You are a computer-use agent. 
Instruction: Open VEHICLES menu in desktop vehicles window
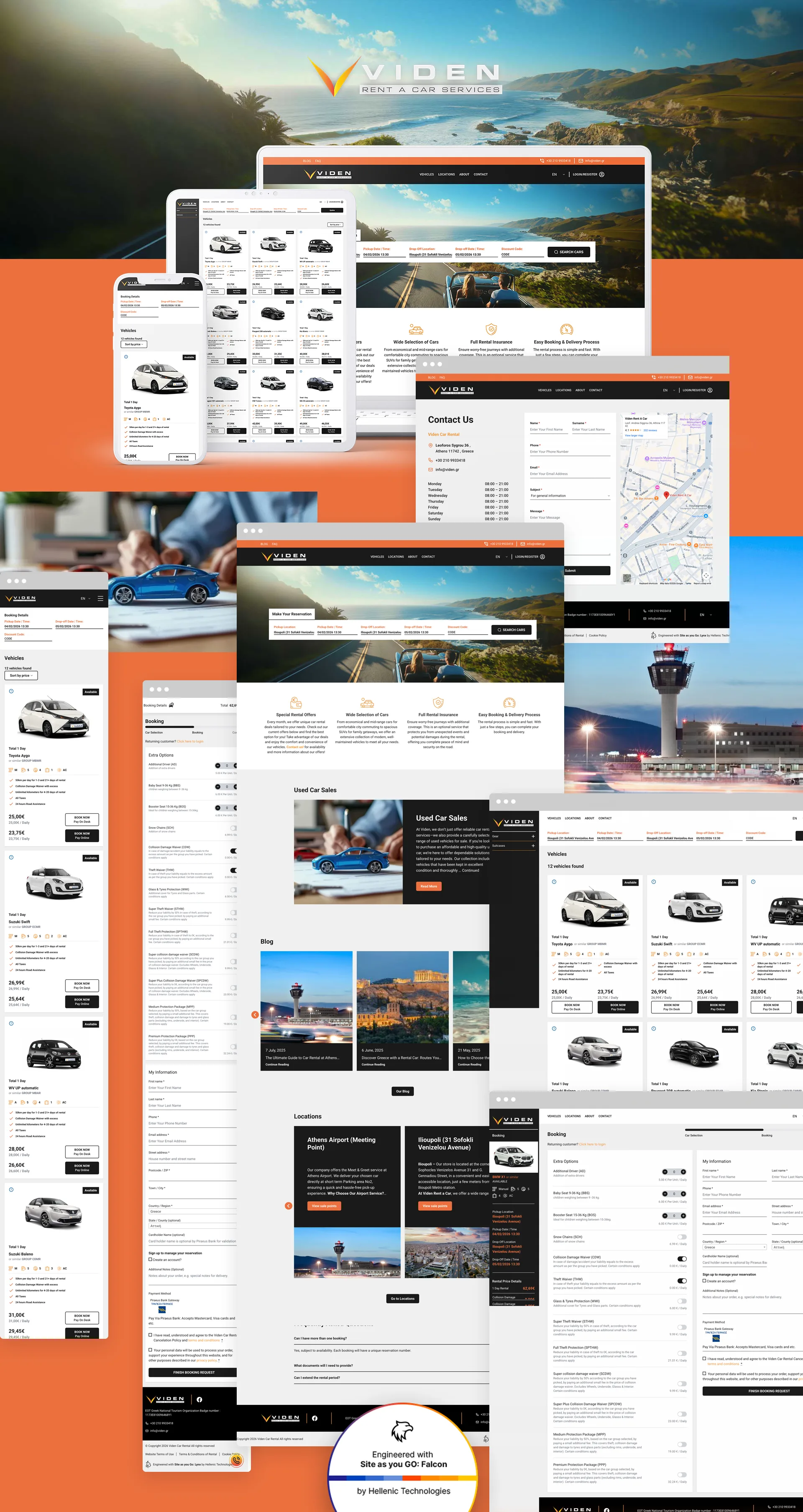[x=554, y=818]
